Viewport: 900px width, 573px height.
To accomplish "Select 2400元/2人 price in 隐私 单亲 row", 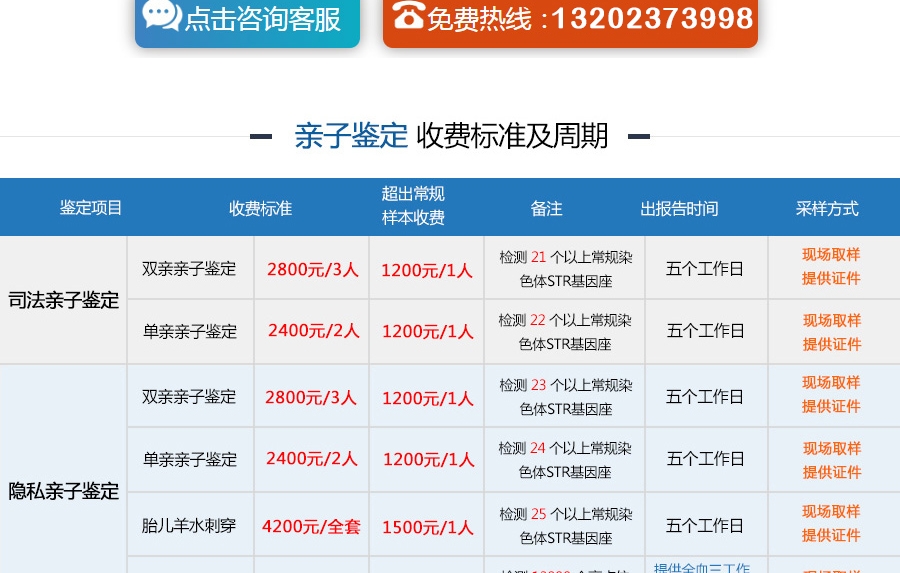I will (312, 459).
